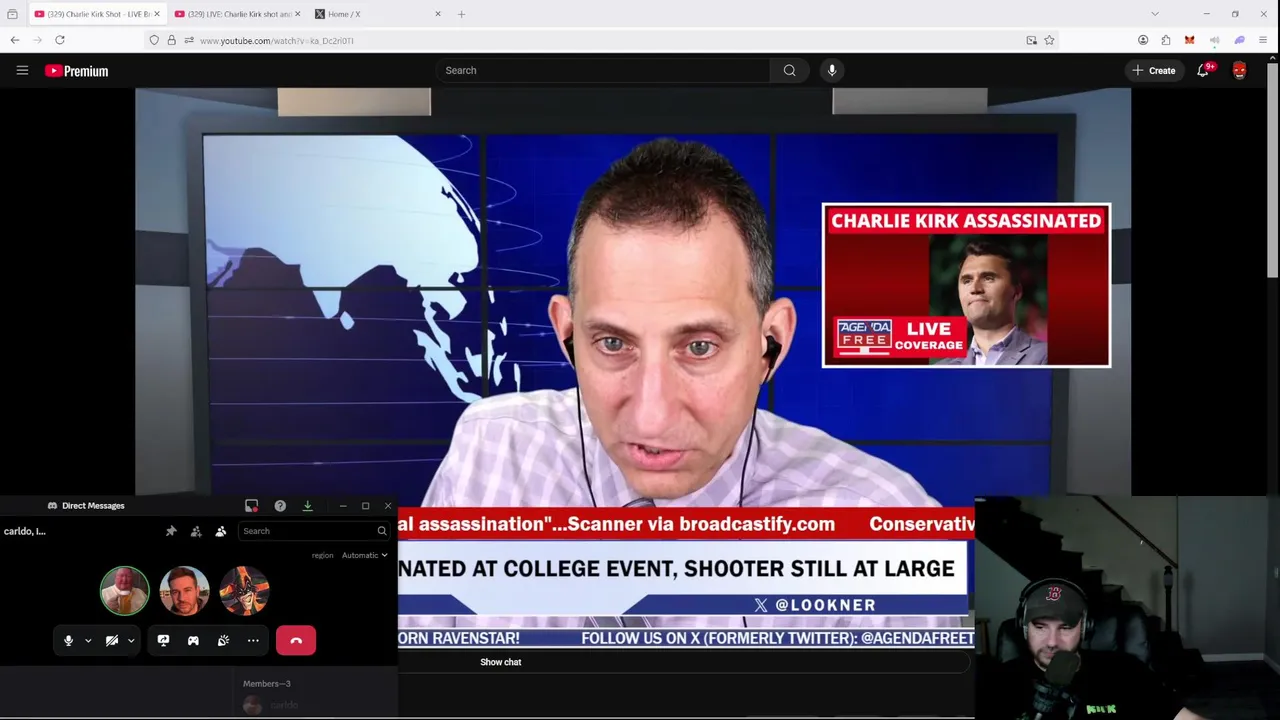Bookmark this page with the star
1280x720 pixels.
click(1049, 40)
